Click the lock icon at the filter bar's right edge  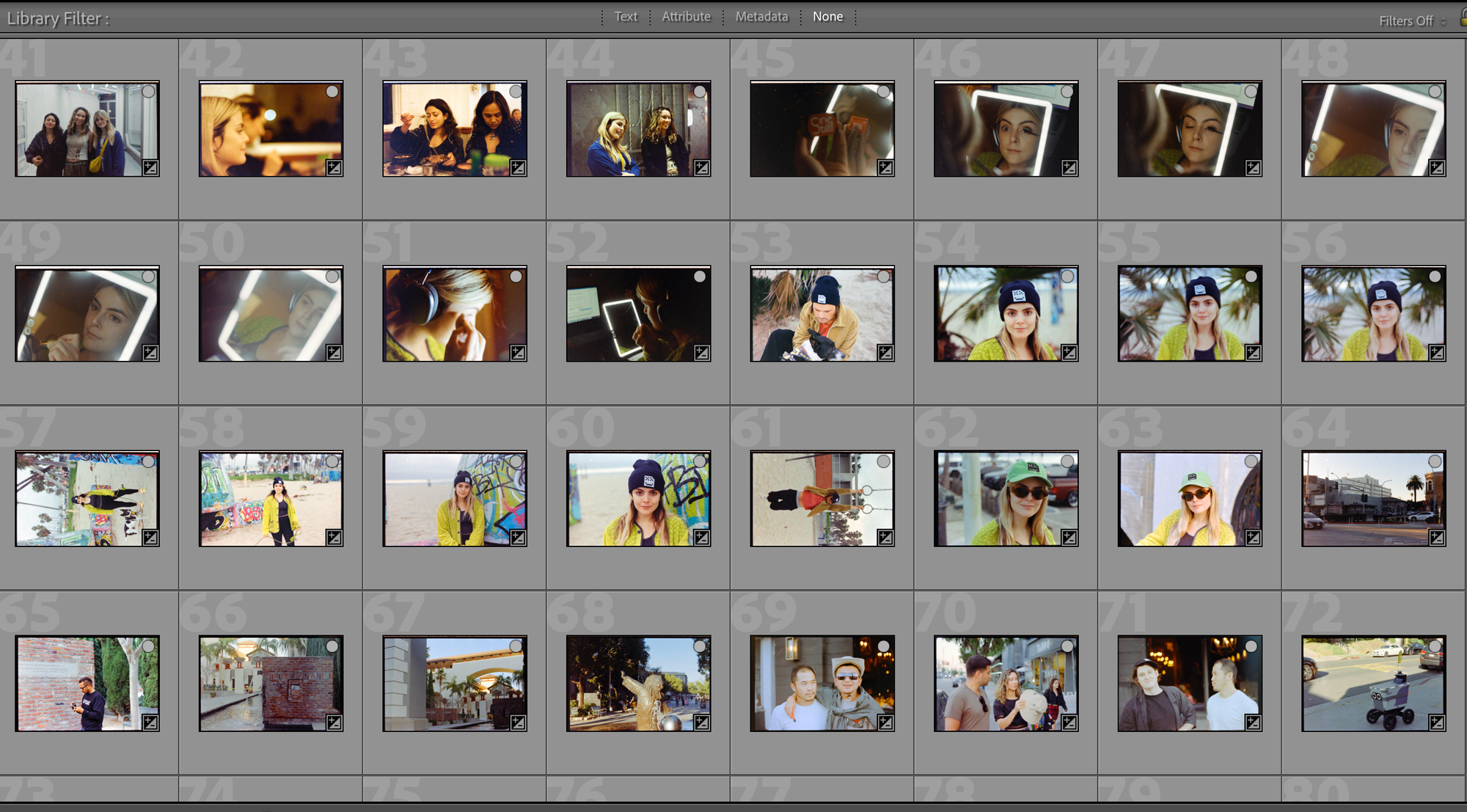(x=1463, y=18)
